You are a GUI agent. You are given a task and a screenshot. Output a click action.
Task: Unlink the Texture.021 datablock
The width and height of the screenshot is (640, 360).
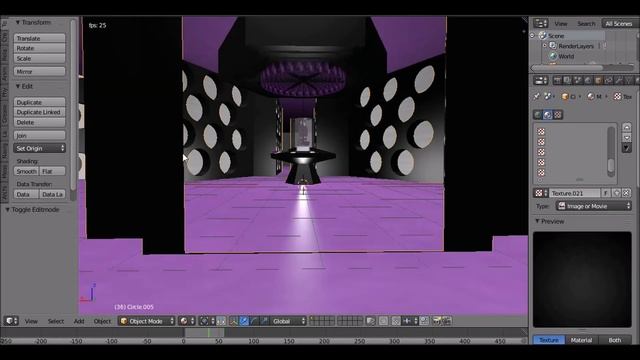(x=627, y=193)
